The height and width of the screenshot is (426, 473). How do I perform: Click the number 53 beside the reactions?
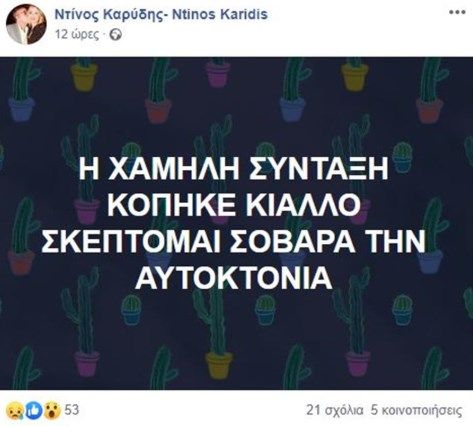click(x=72, y=410)
